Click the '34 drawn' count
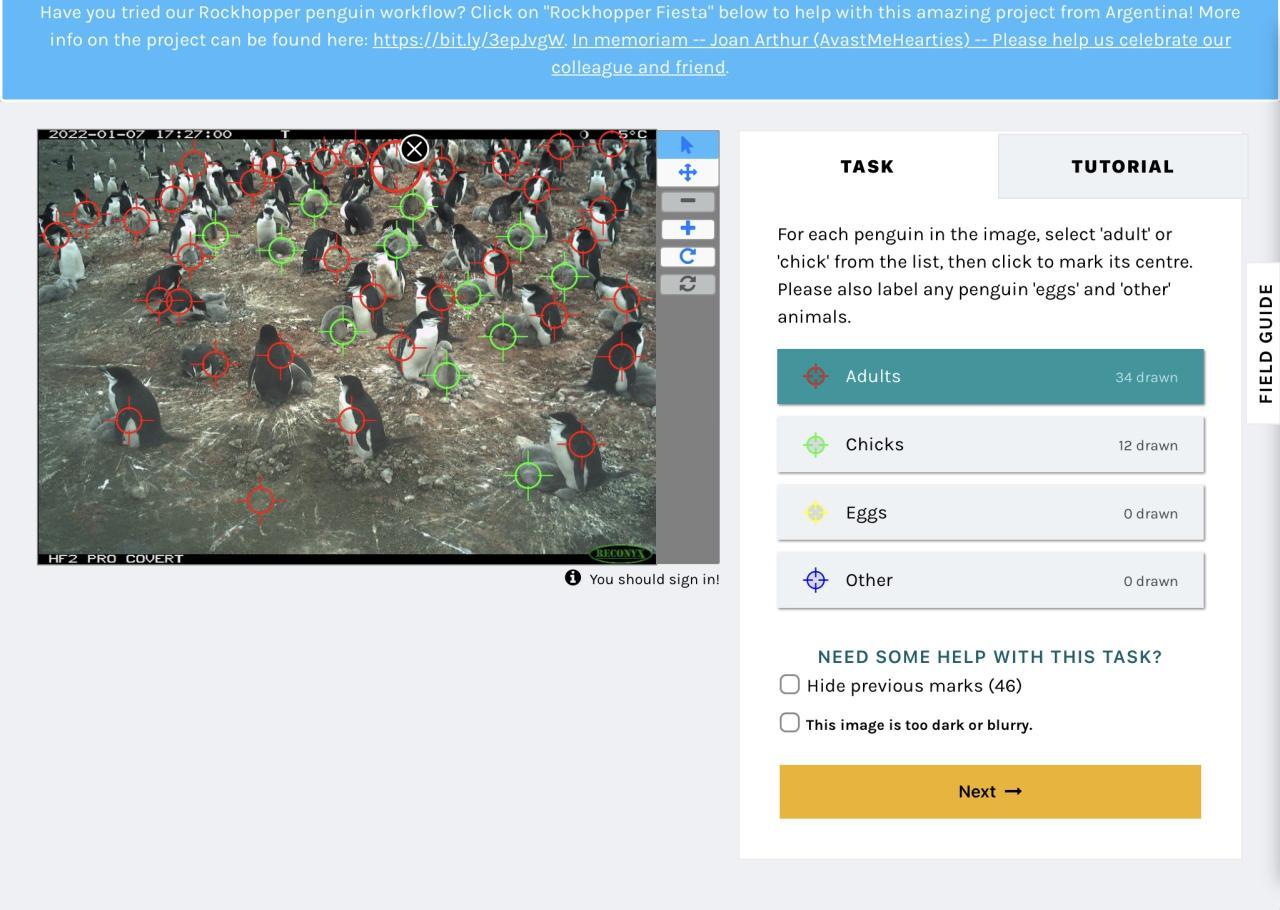This screenshot has width=1280, height=910. tap(1146, 377)
